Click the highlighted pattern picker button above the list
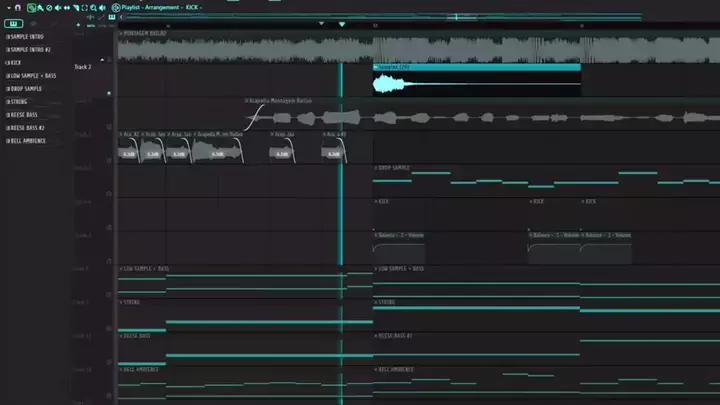720x405 pixels. (13, 23)
